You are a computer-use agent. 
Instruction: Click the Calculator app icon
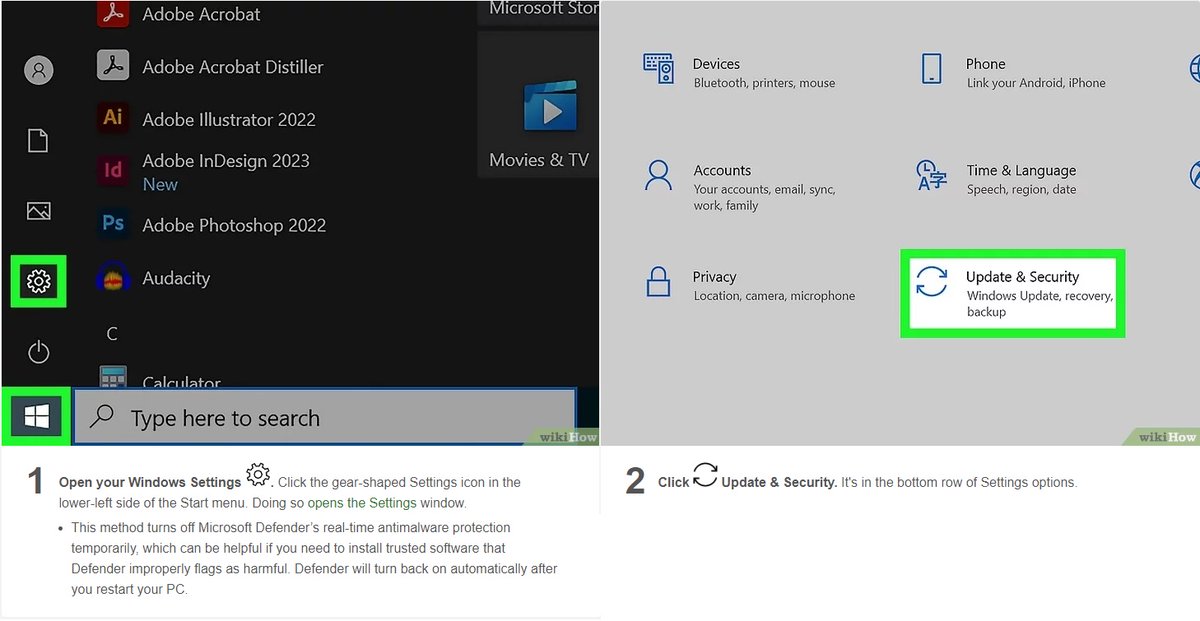coord(113,378)
